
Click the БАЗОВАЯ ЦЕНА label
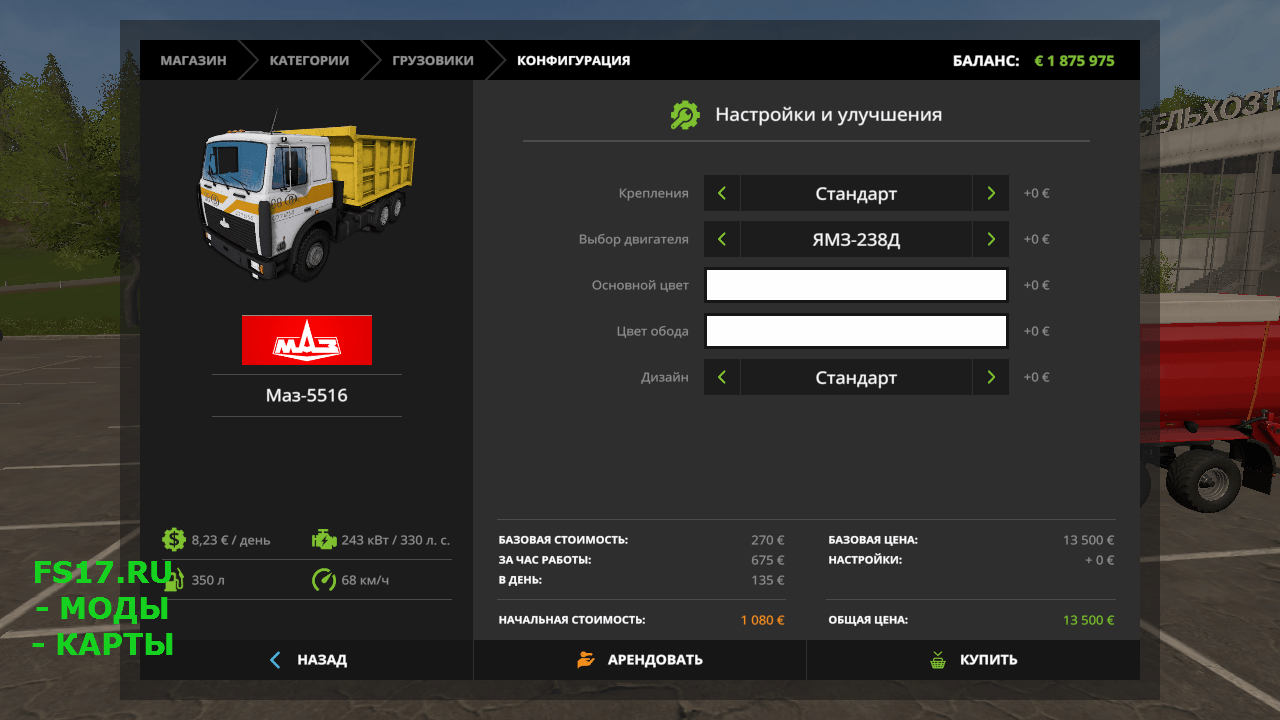click(873, 540)
